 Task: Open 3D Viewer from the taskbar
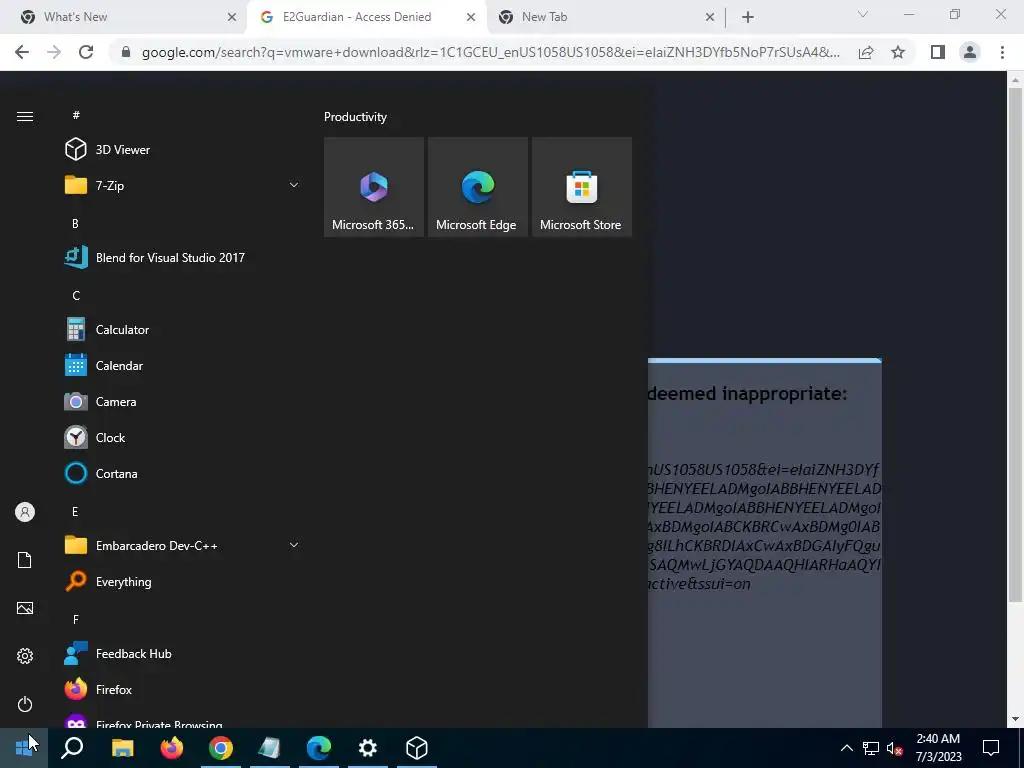click(417, 748)
